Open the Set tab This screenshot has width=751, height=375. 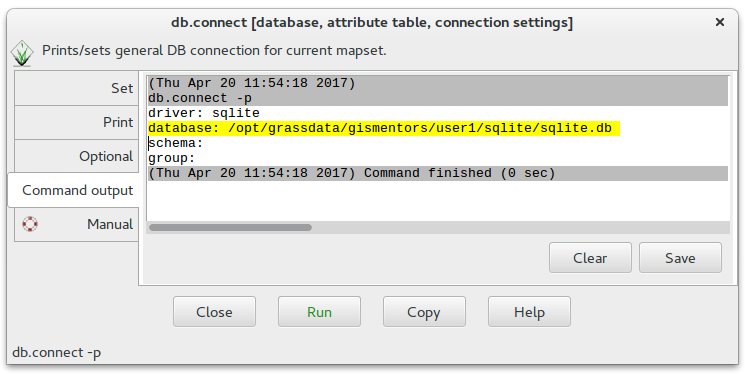click(x=77, y=88)
